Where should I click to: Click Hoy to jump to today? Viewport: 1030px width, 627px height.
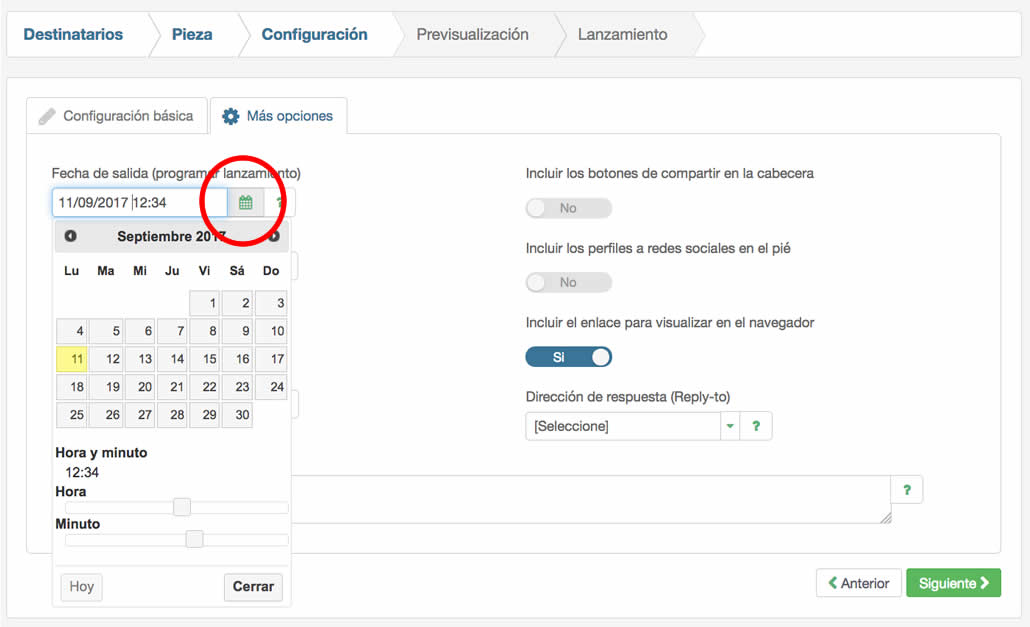(x=80, y=587)
